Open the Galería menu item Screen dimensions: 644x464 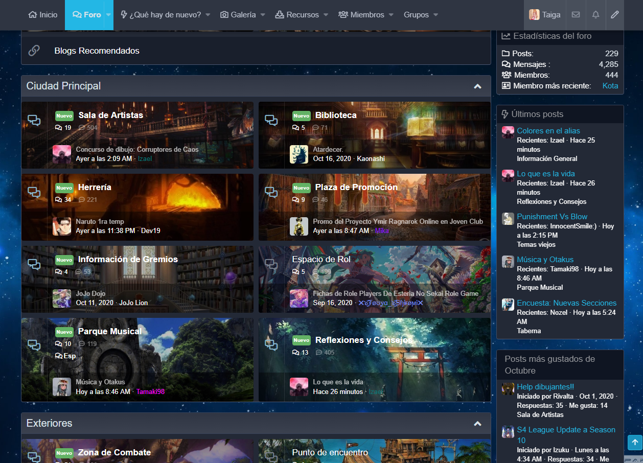(x=238, y=15)
